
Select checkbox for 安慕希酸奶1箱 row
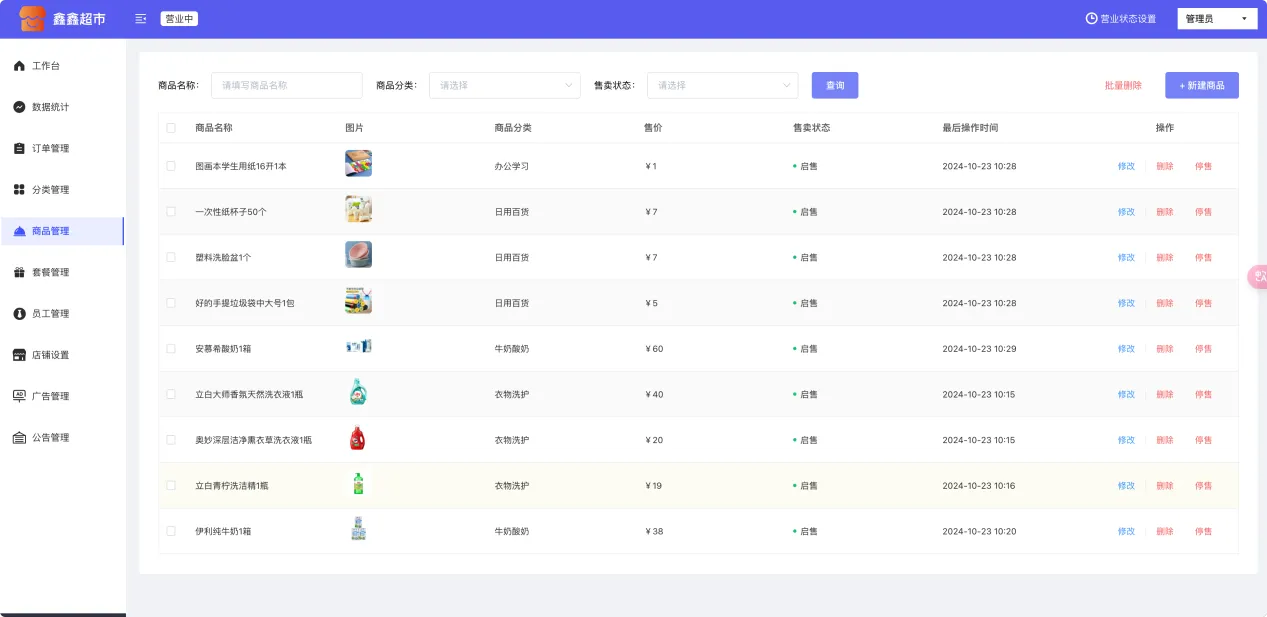click(171, 349)
